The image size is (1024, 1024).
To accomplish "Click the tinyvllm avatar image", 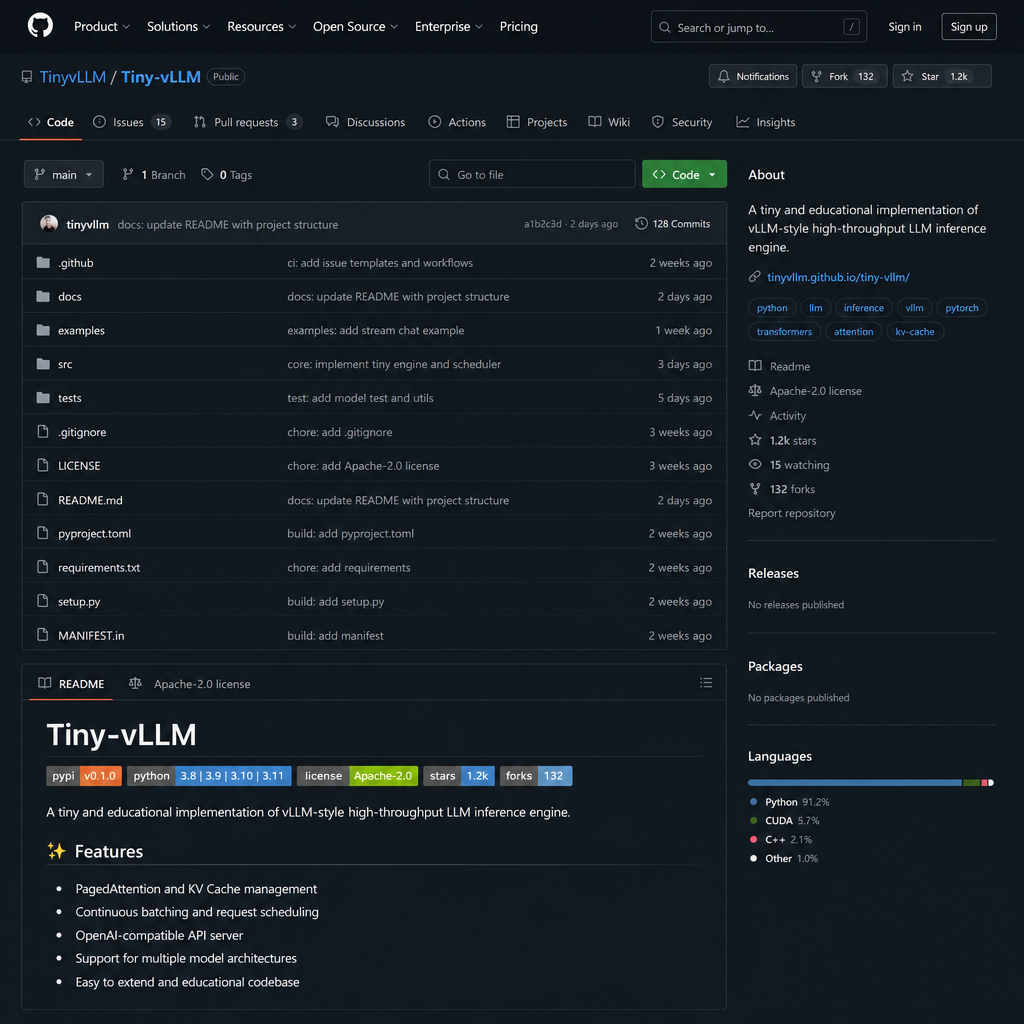I will [x=49, y=224].
